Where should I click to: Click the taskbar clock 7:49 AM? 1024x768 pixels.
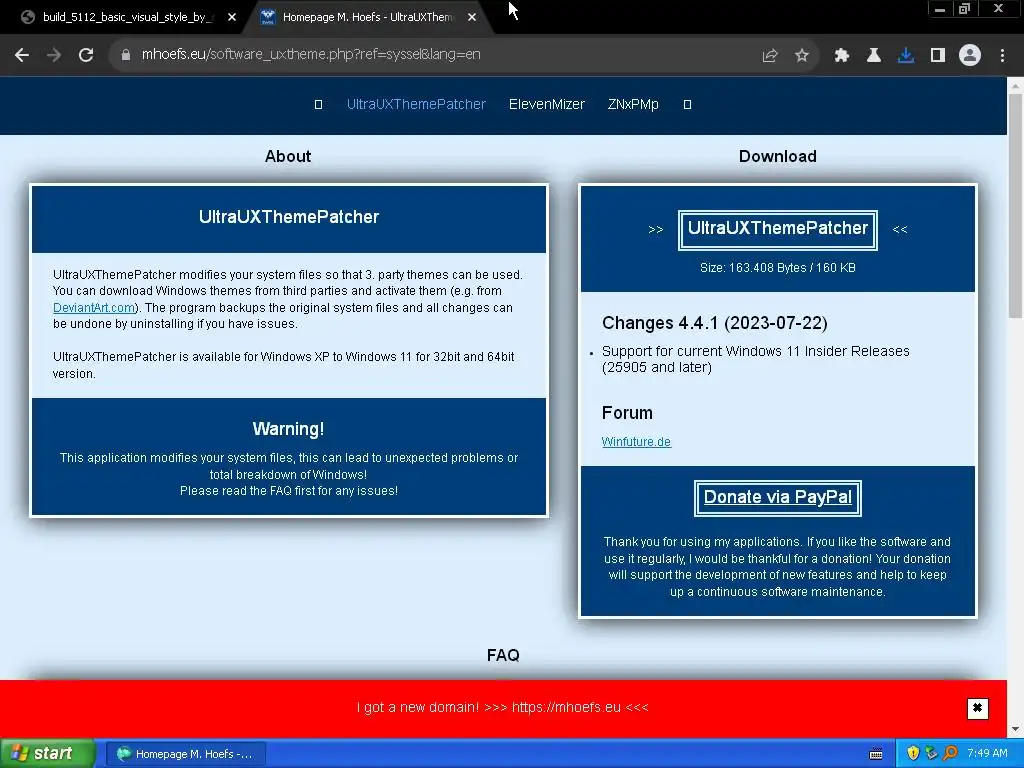click(987, 753)
